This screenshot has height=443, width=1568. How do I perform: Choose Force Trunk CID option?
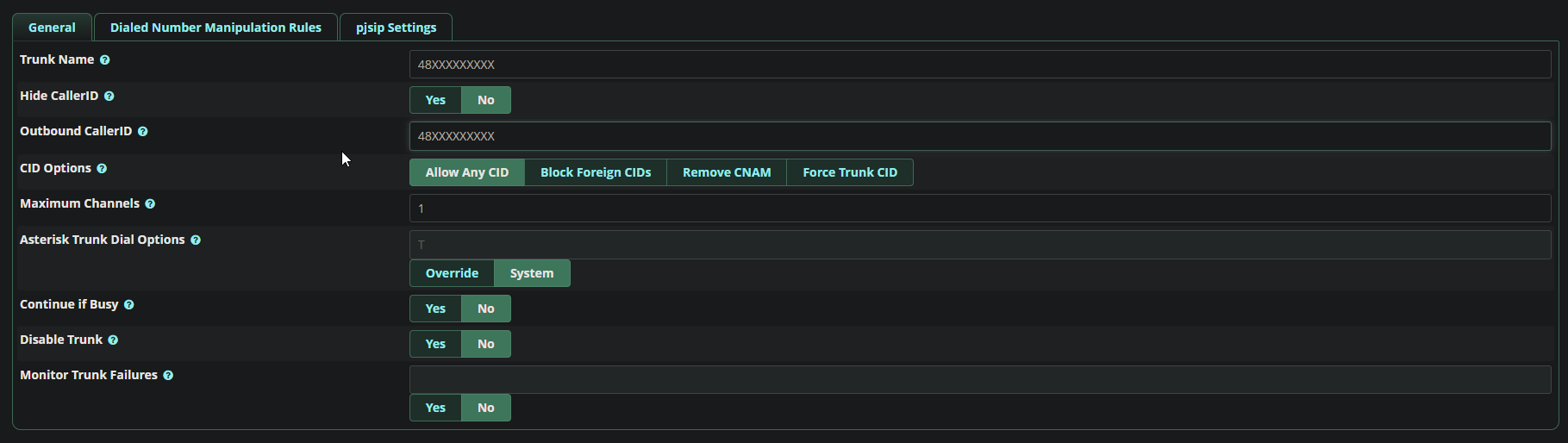coord(850,172)
